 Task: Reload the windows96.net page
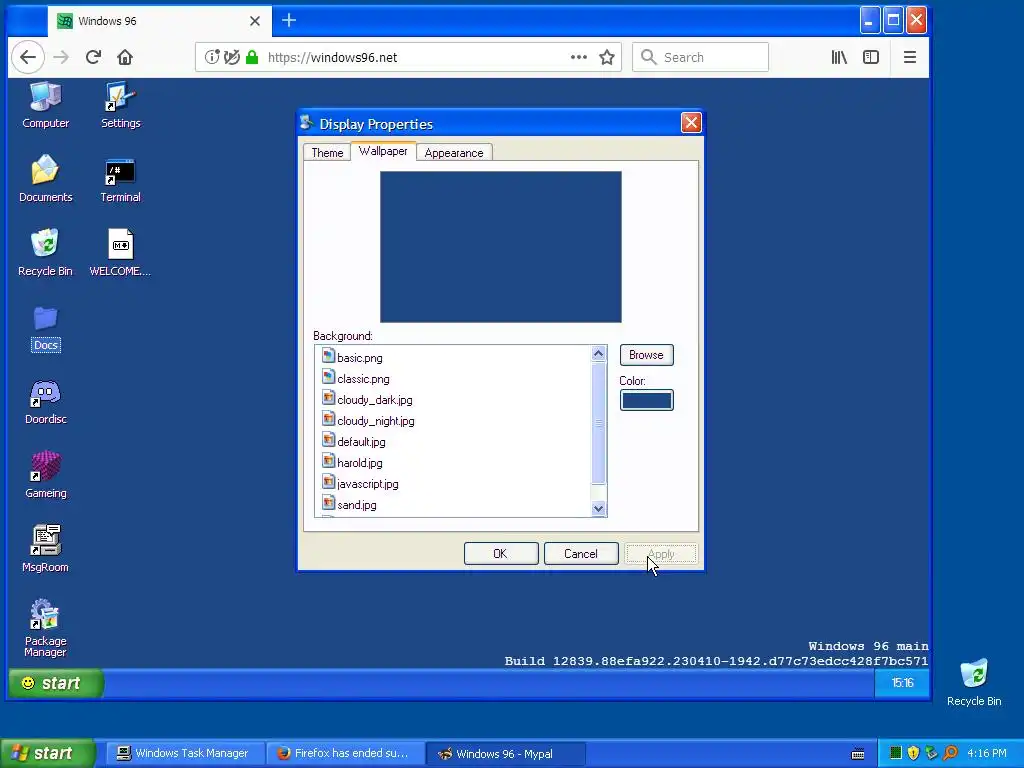pos(93,57)
